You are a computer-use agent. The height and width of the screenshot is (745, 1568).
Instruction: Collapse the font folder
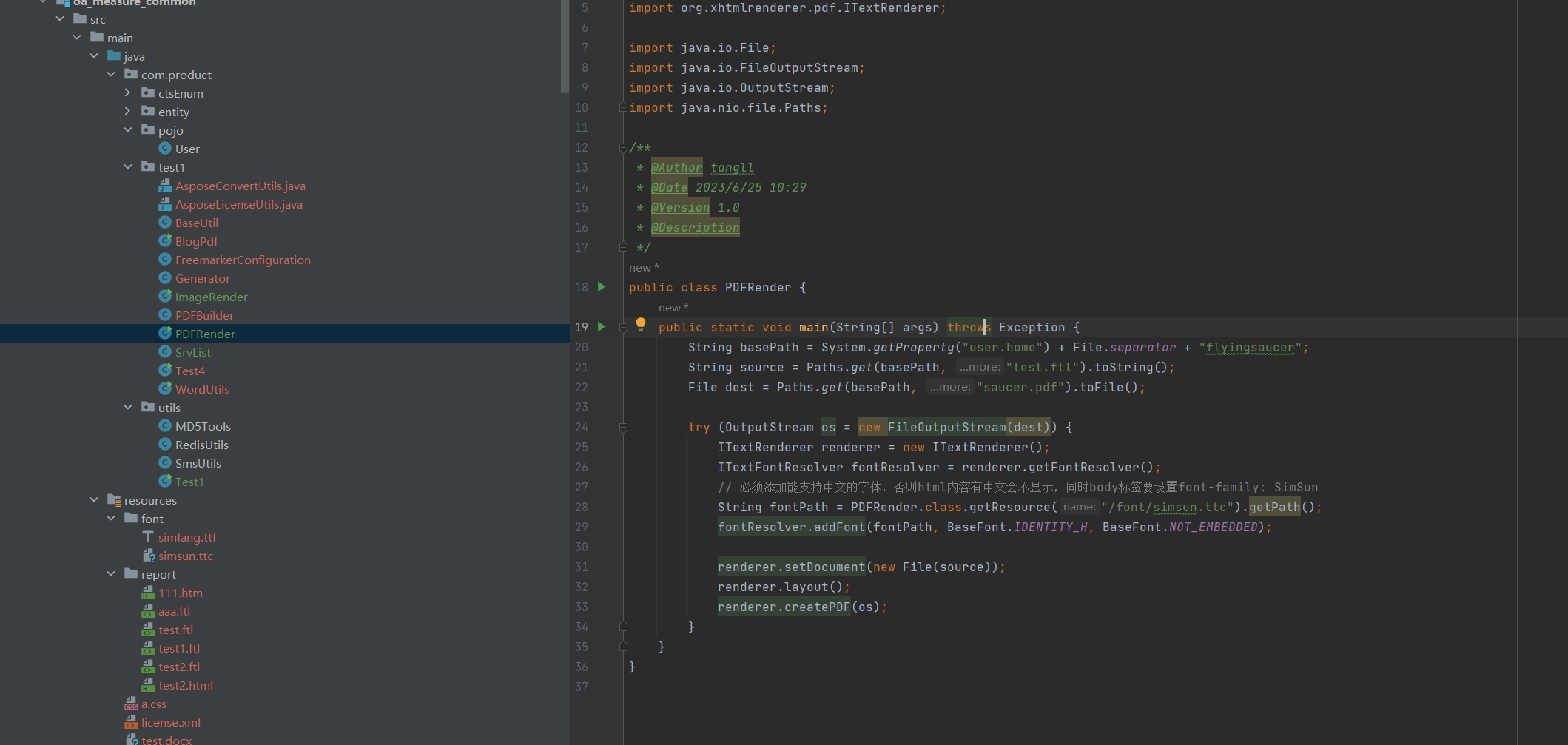111,519
